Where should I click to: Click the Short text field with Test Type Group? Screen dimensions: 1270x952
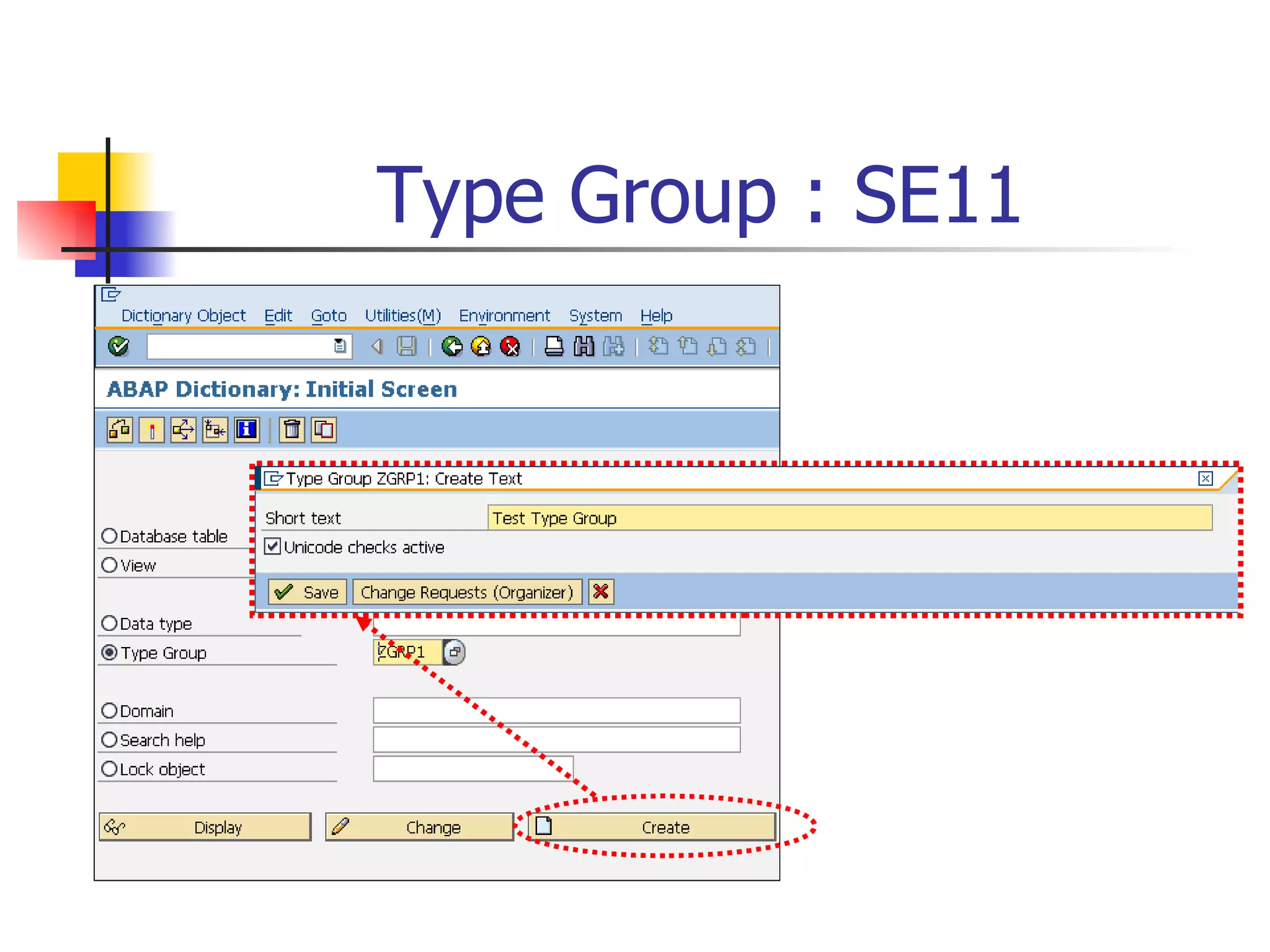850,518
